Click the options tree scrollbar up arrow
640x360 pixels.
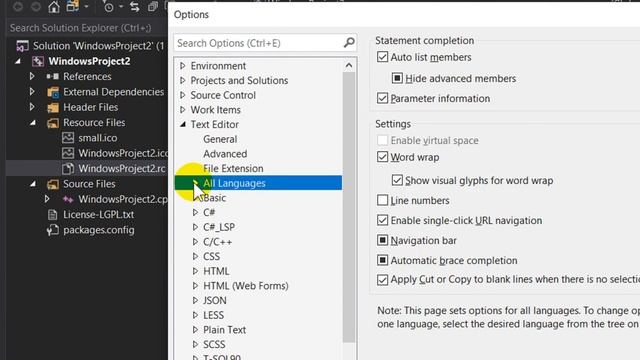[349, 65]
